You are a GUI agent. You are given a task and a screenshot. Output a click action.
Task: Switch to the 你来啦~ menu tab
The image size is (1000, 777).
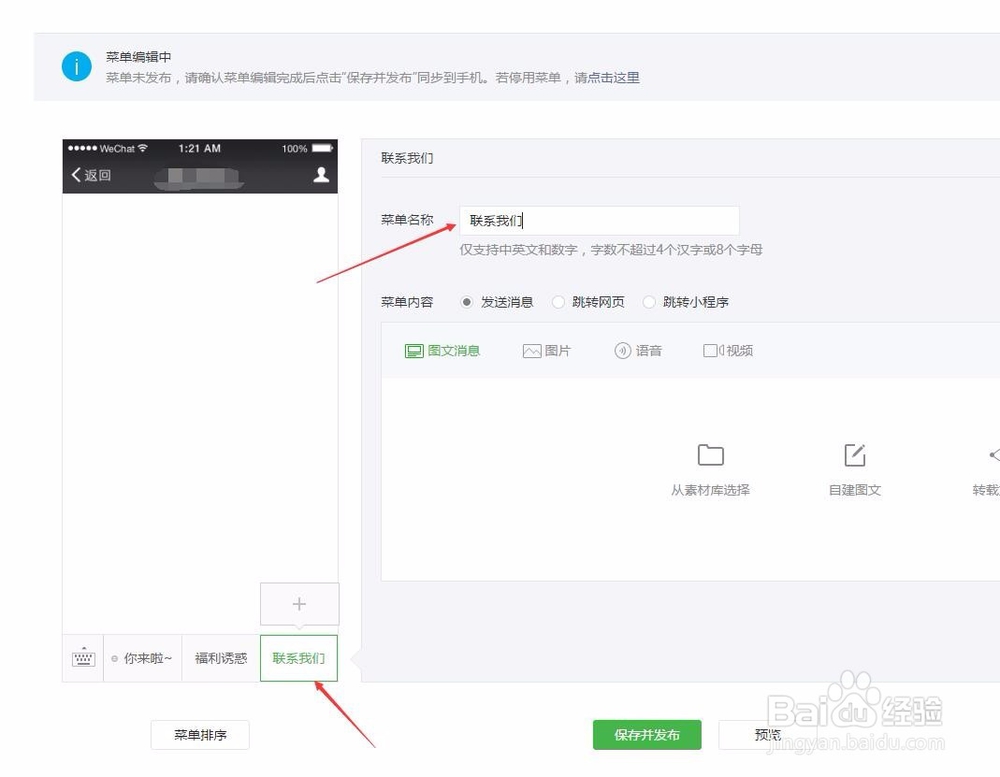point(141,658)
